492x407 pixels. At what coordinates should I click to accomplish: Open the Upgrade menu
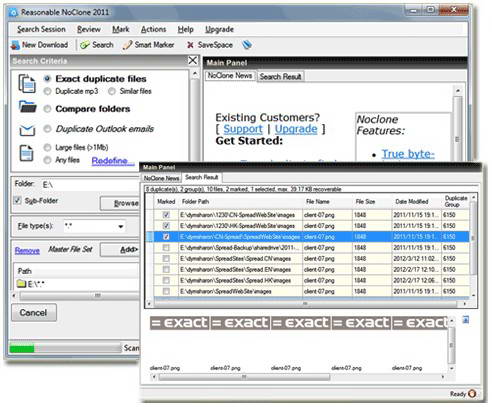219,29
